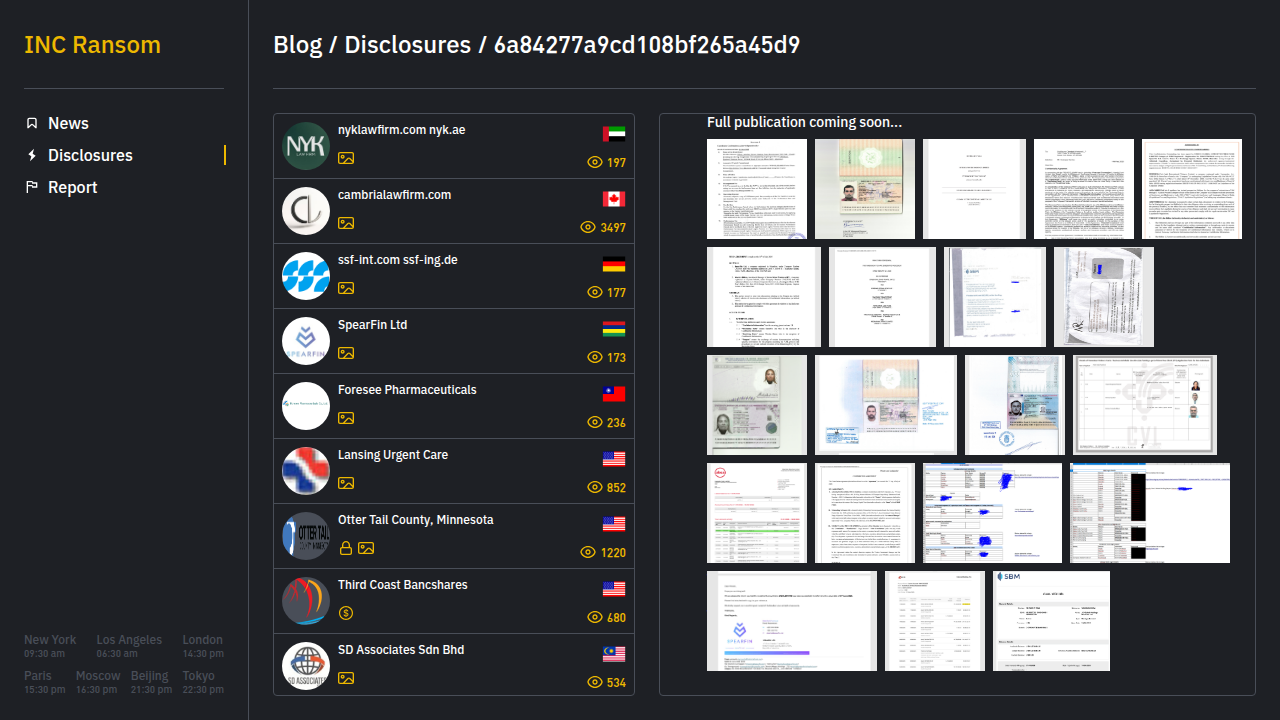The image size is (1280, 720).
Task: Open the News section in sidebar
Action: [68, 123]
